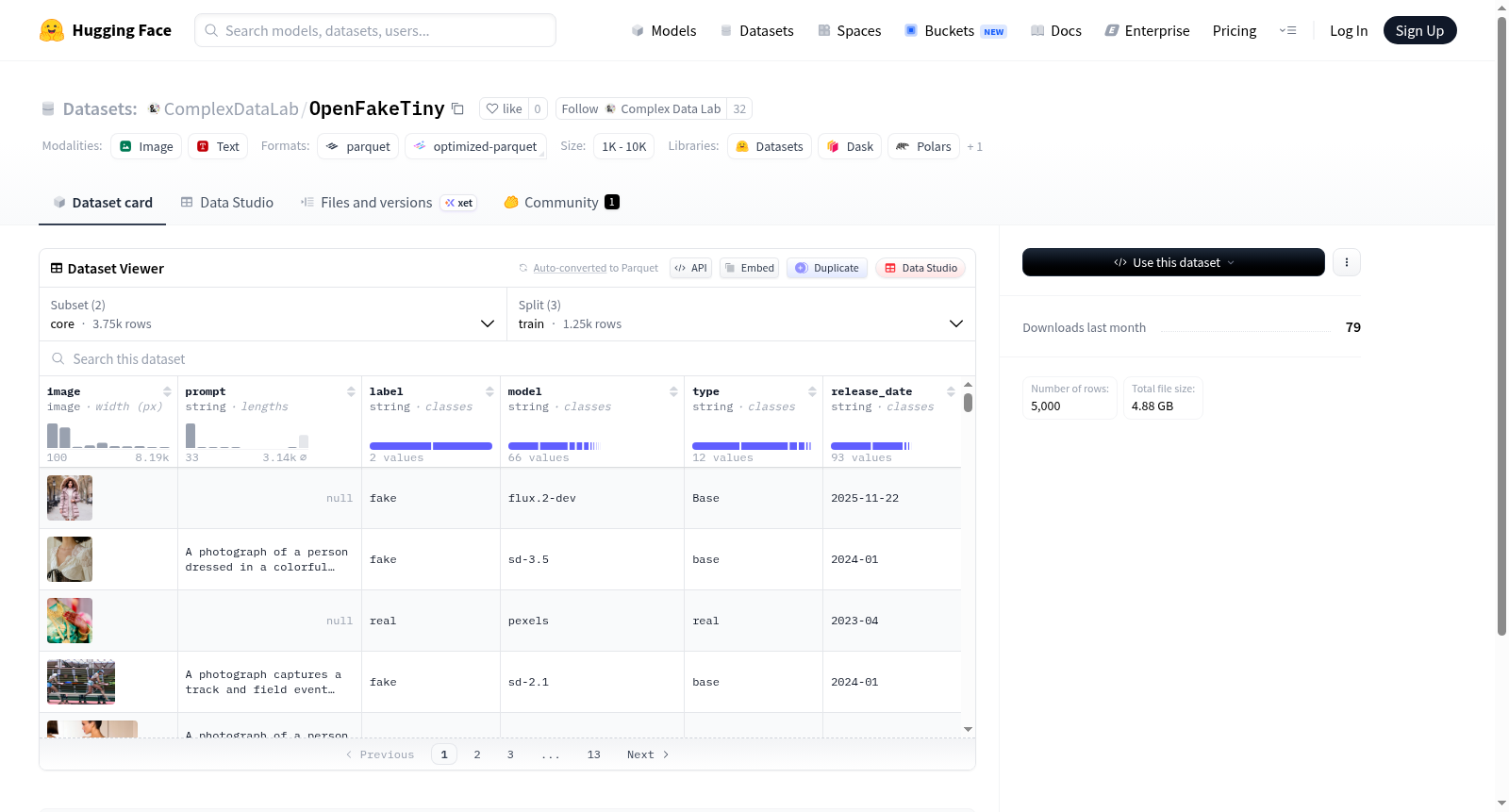The image size is (1509, 812).
Task: Show the +1 additional libraries
Action: pos(975,146)
